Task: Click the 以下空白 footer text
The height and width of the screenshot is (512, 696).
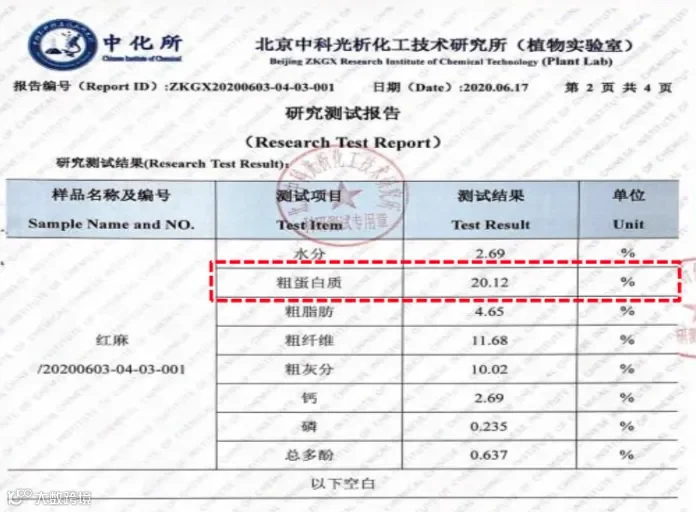Action: tap(343, 483)
